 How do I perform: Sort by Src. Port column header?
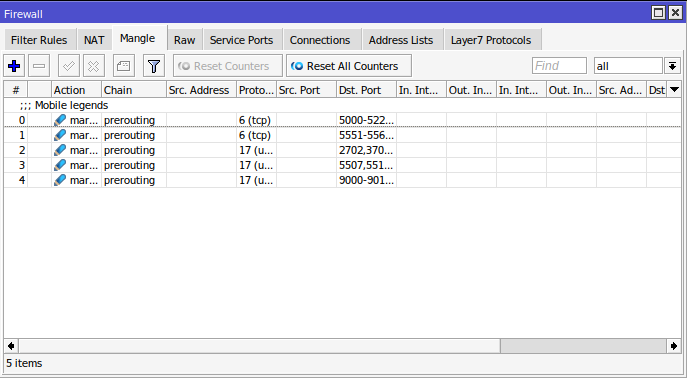point(306,90)
